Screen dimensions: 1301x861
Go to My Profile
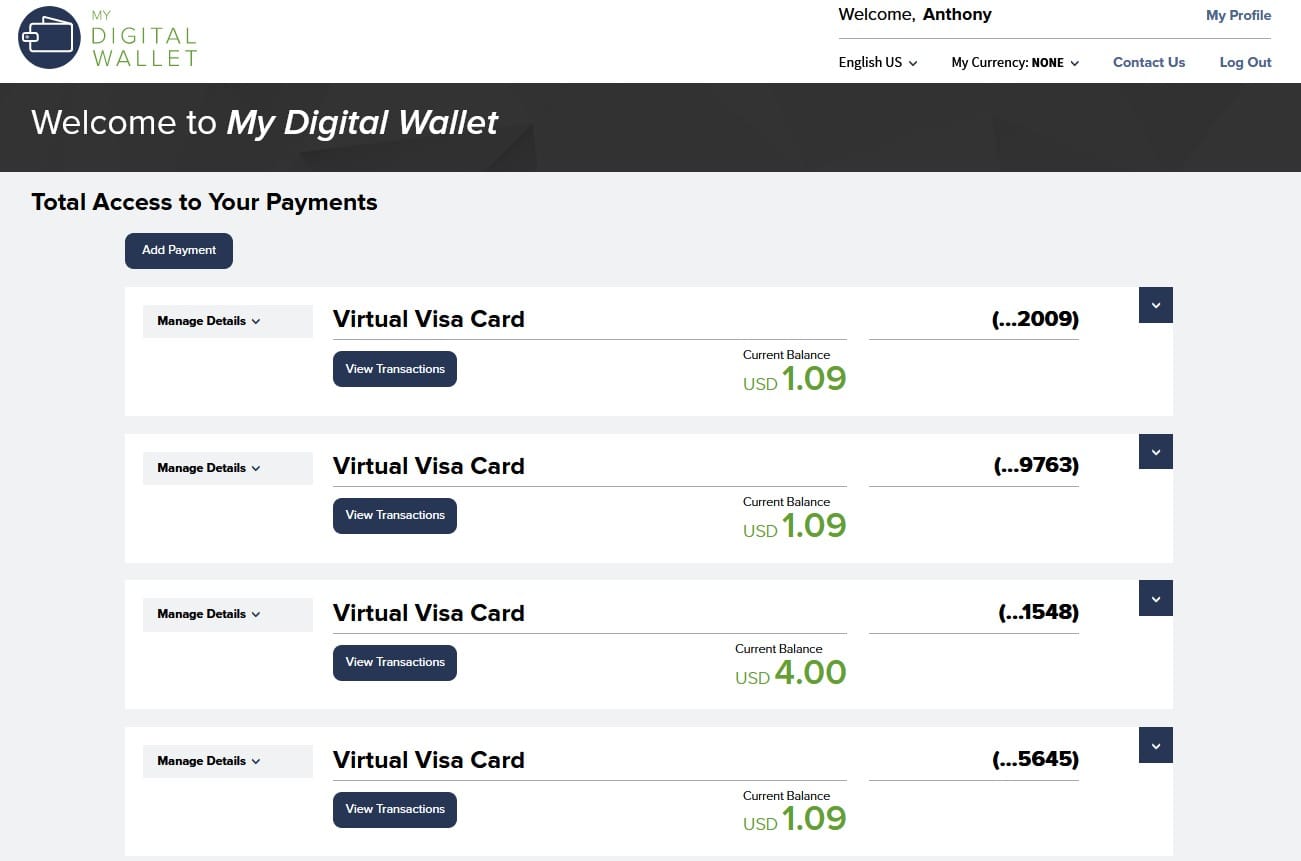(x=1238, y=15)
